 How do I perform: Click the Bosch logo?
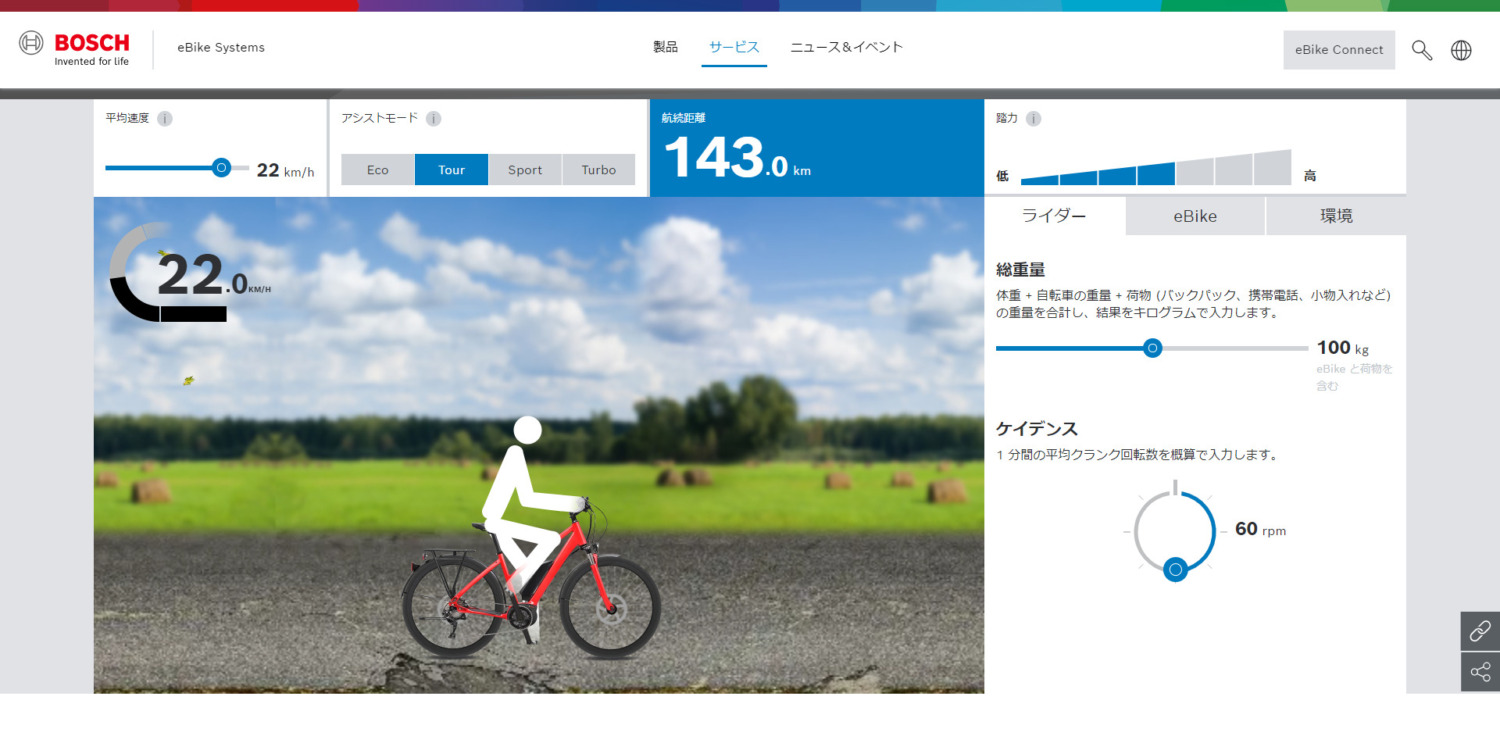[x=74, y=49]
